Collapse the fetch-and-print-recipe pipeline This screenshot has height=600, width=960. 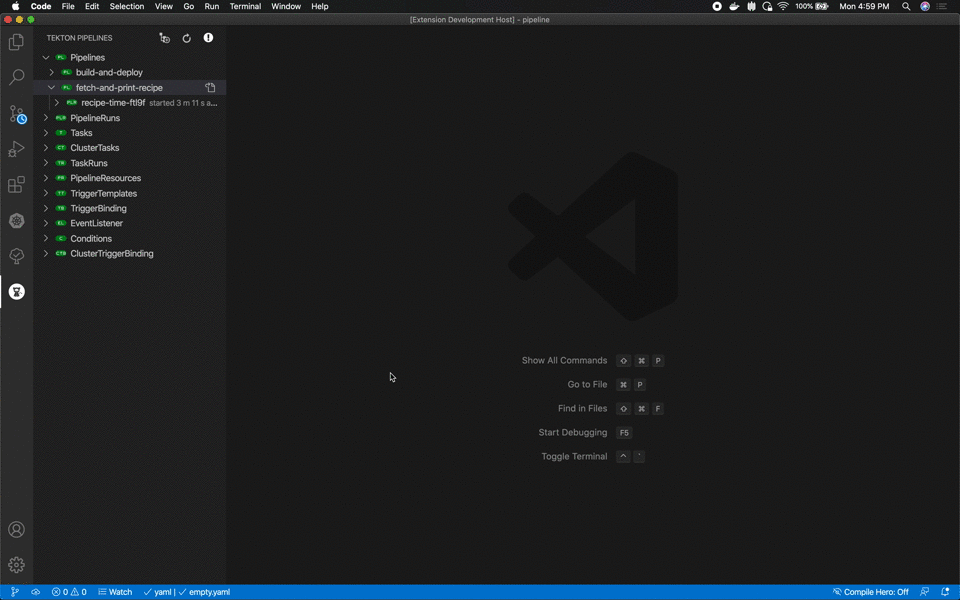click(x=51, y=88)
